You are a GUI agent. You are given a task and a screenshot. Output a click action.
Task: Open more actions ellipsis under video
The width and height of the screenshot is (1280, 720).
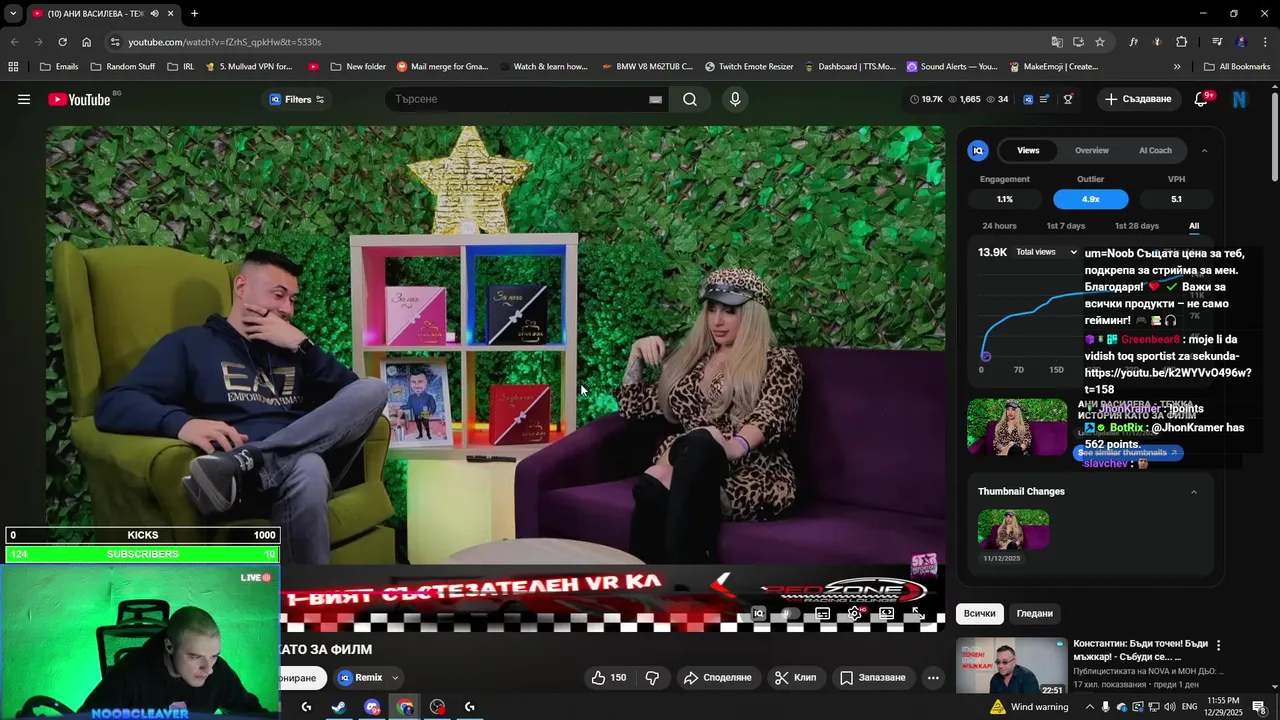point(933,678)
